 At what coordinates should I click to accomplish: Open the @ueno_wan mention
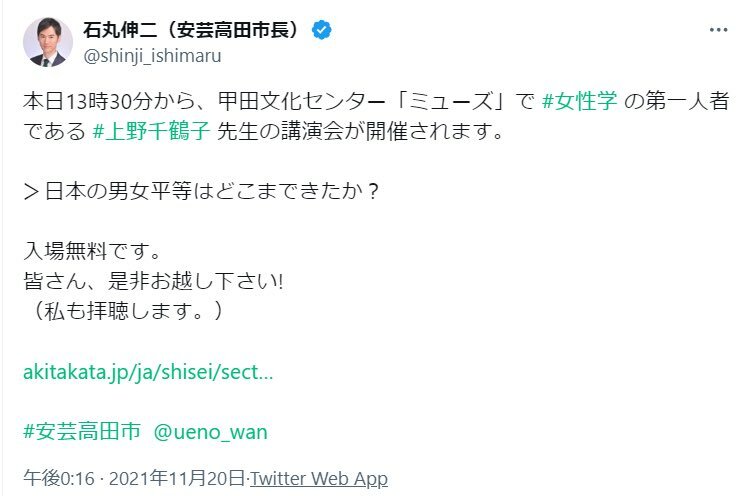click(210, 431)
